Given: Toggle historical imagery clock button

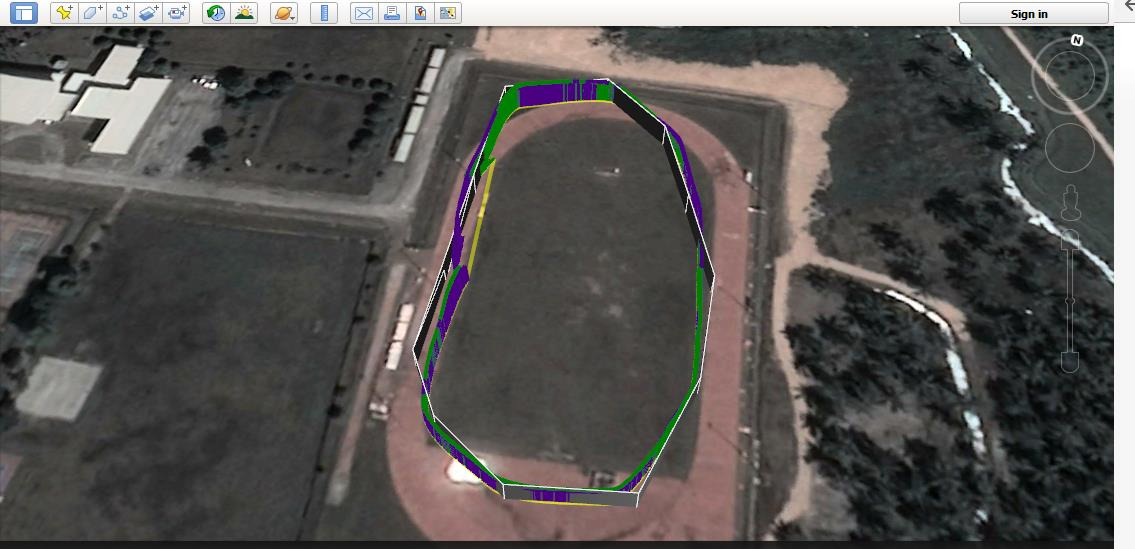Looking at the screenshot, I should coord(216,13).
